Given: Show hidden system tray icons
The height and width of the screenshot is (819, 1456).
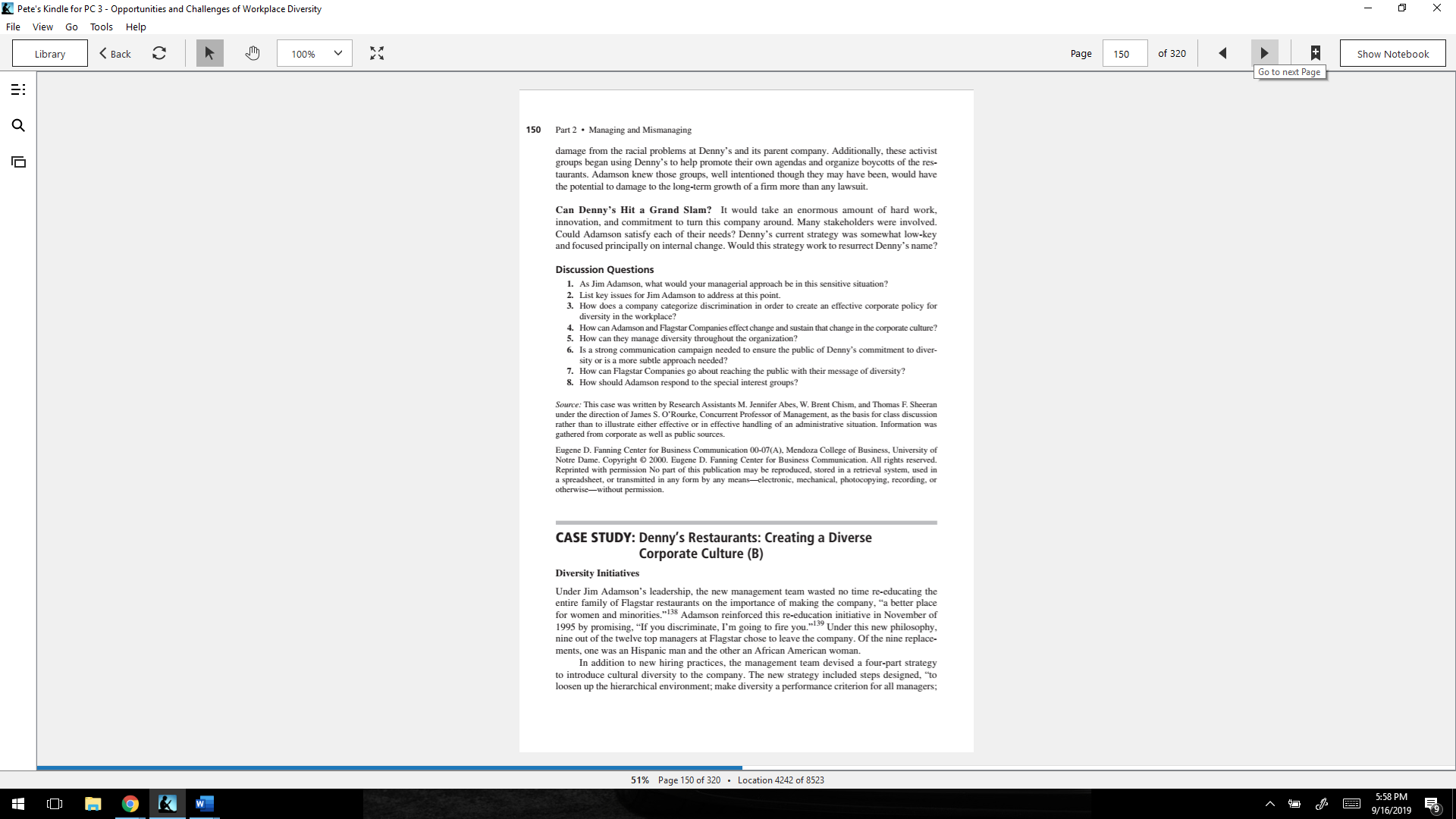Looking at the screenshot, I should (x=1270, y=804).
